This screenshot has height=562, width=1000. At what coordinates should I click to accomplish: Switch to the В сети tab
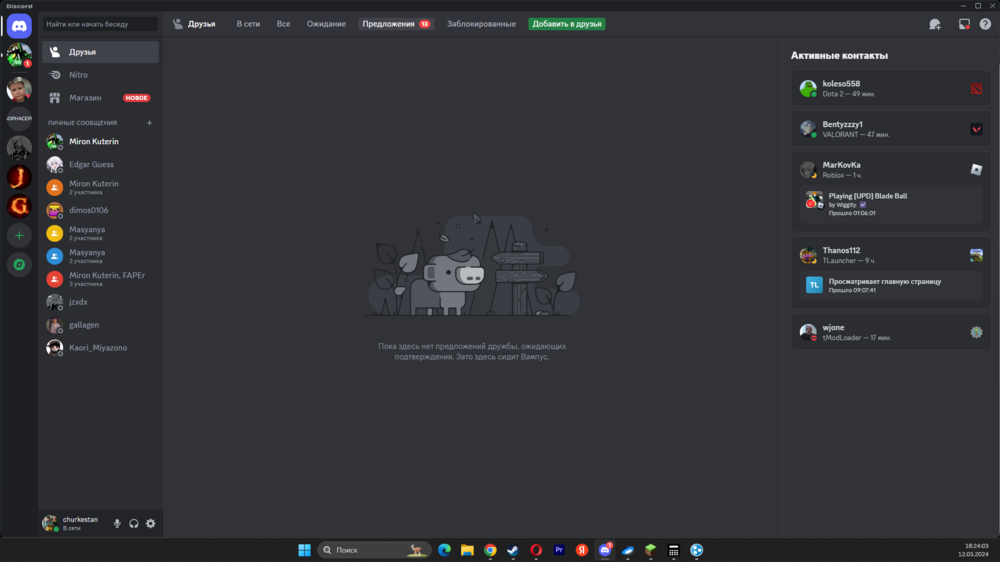click(x=248, y=24)
